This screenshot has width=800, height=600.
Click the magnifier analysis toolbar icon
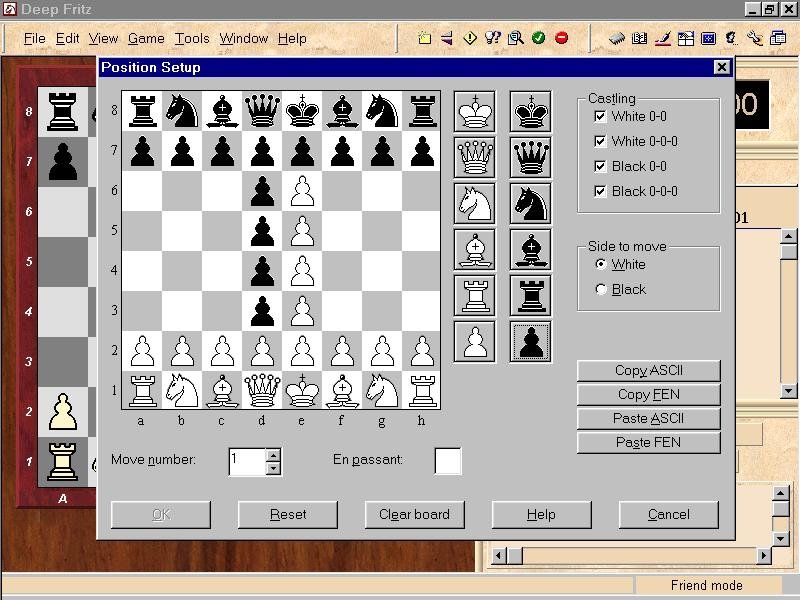(x=516, y=38)
